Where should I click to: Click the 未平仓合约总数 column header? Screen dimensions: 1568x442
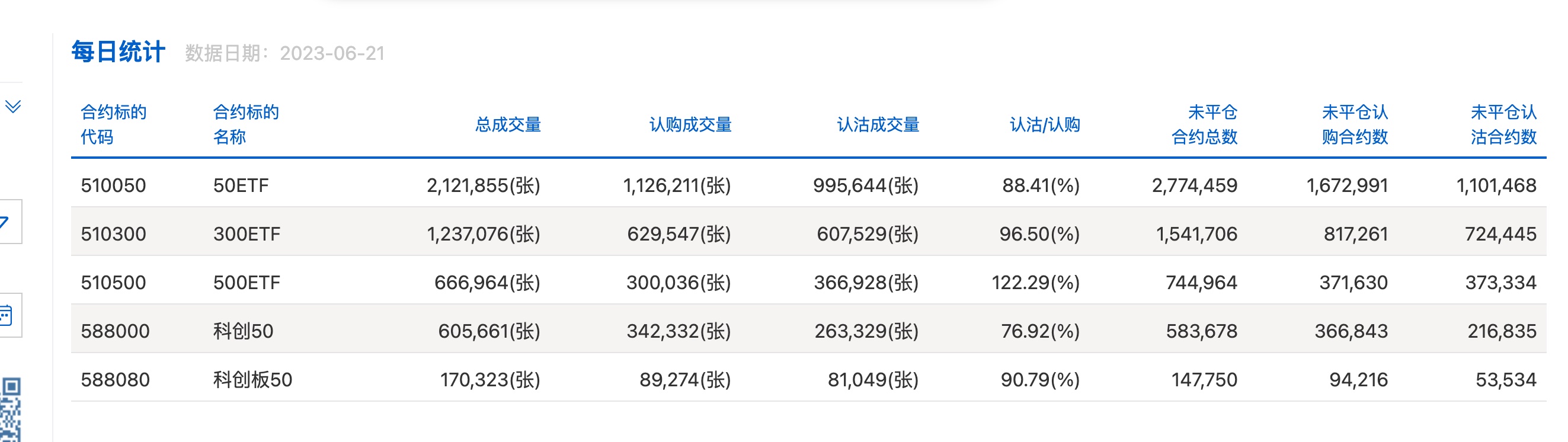point(1205,125)
